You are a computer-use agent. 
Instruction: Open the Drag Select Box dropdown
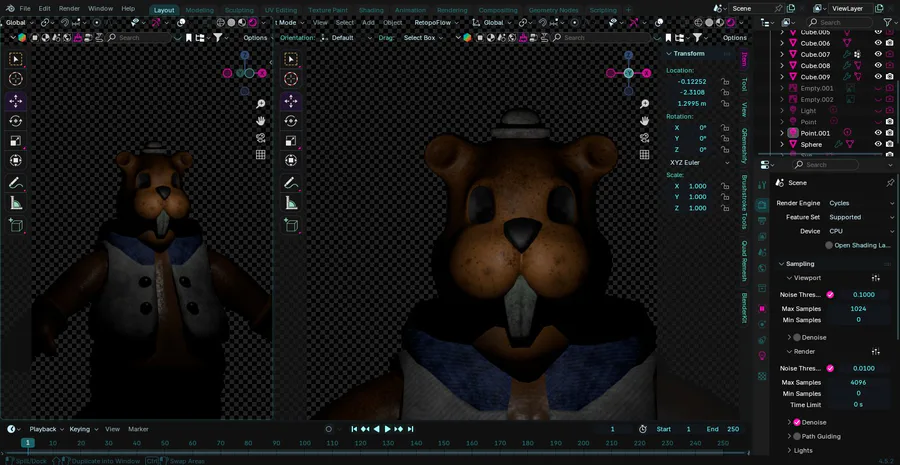[423, 37]
